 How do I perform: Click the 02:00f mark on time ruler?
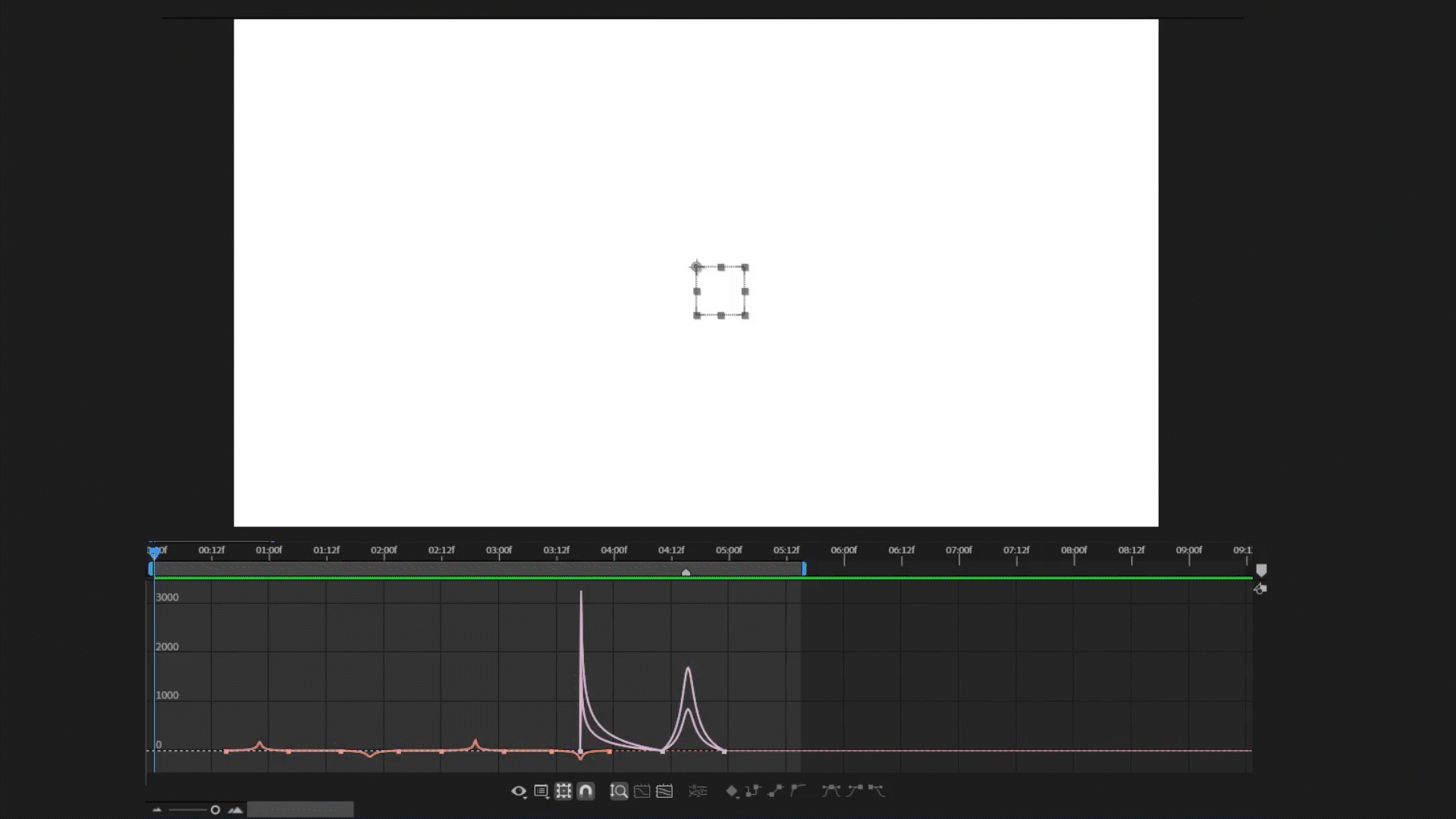click(384, 550)
